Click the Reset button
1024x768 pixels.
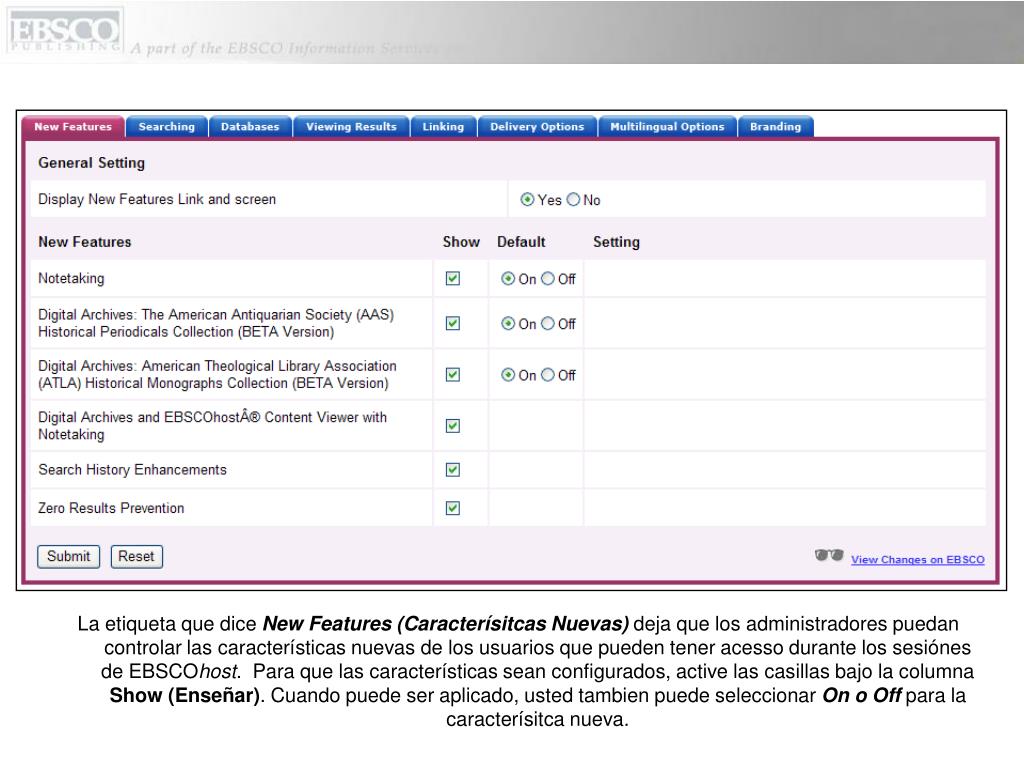[136, 556]
